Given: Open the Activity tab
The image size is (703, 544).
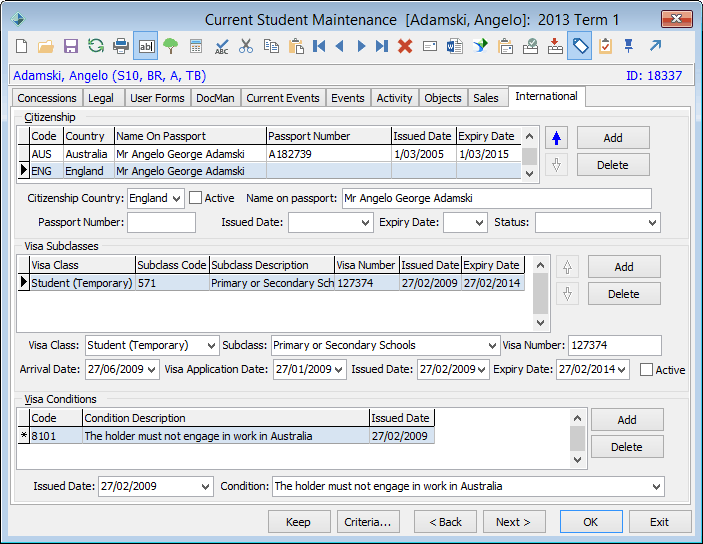Looking at the screenshot, I should point(395,98).
